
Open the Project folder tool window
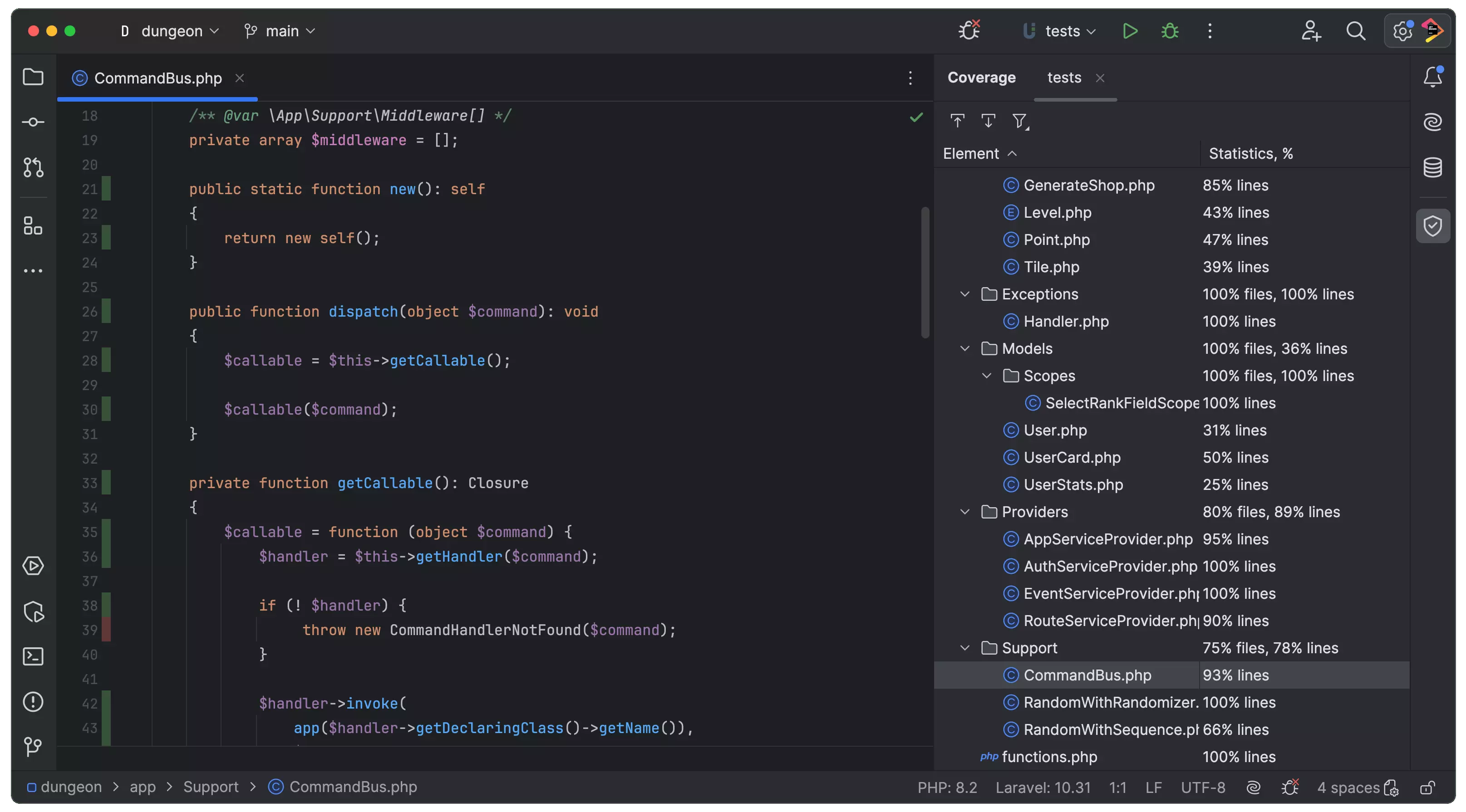click(x=33, y=77)
